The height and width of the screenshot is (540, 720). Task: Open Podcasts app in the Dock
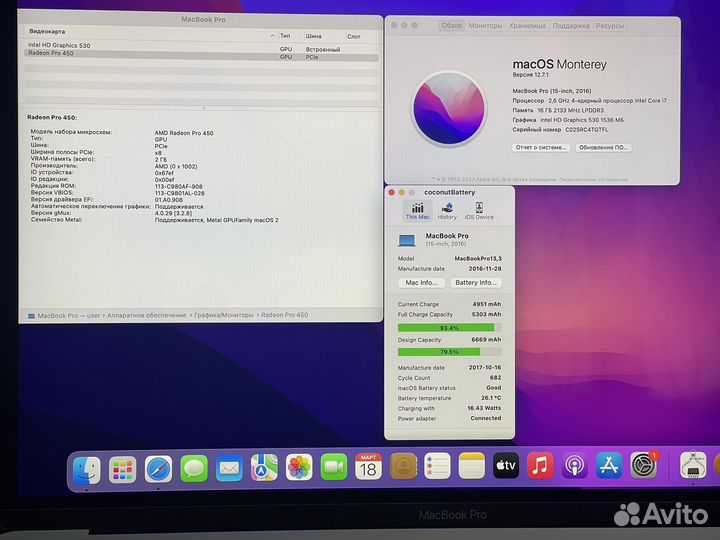click(574, 465)
